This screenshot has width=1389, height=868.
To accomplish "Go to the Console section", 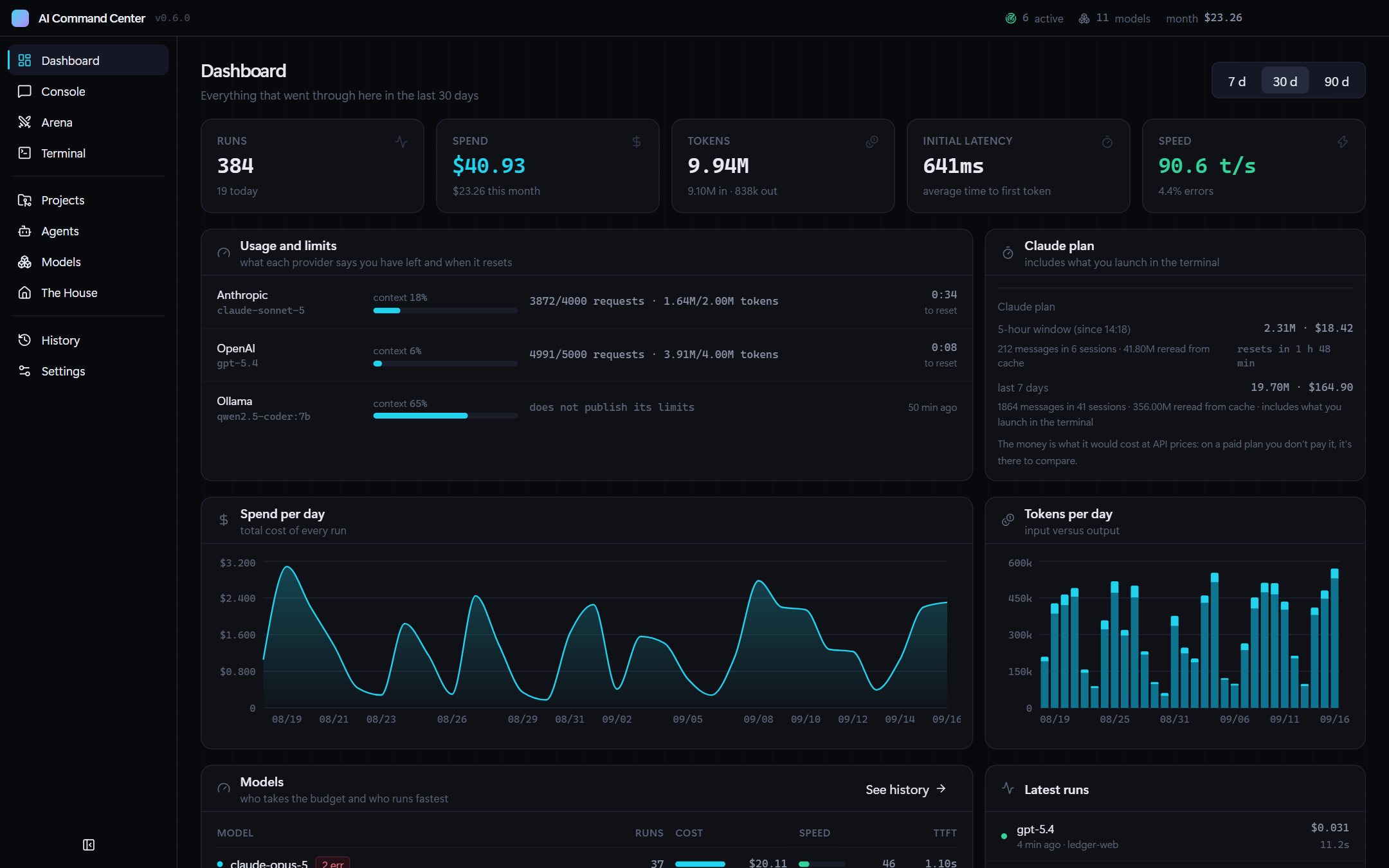I will 88,91.
